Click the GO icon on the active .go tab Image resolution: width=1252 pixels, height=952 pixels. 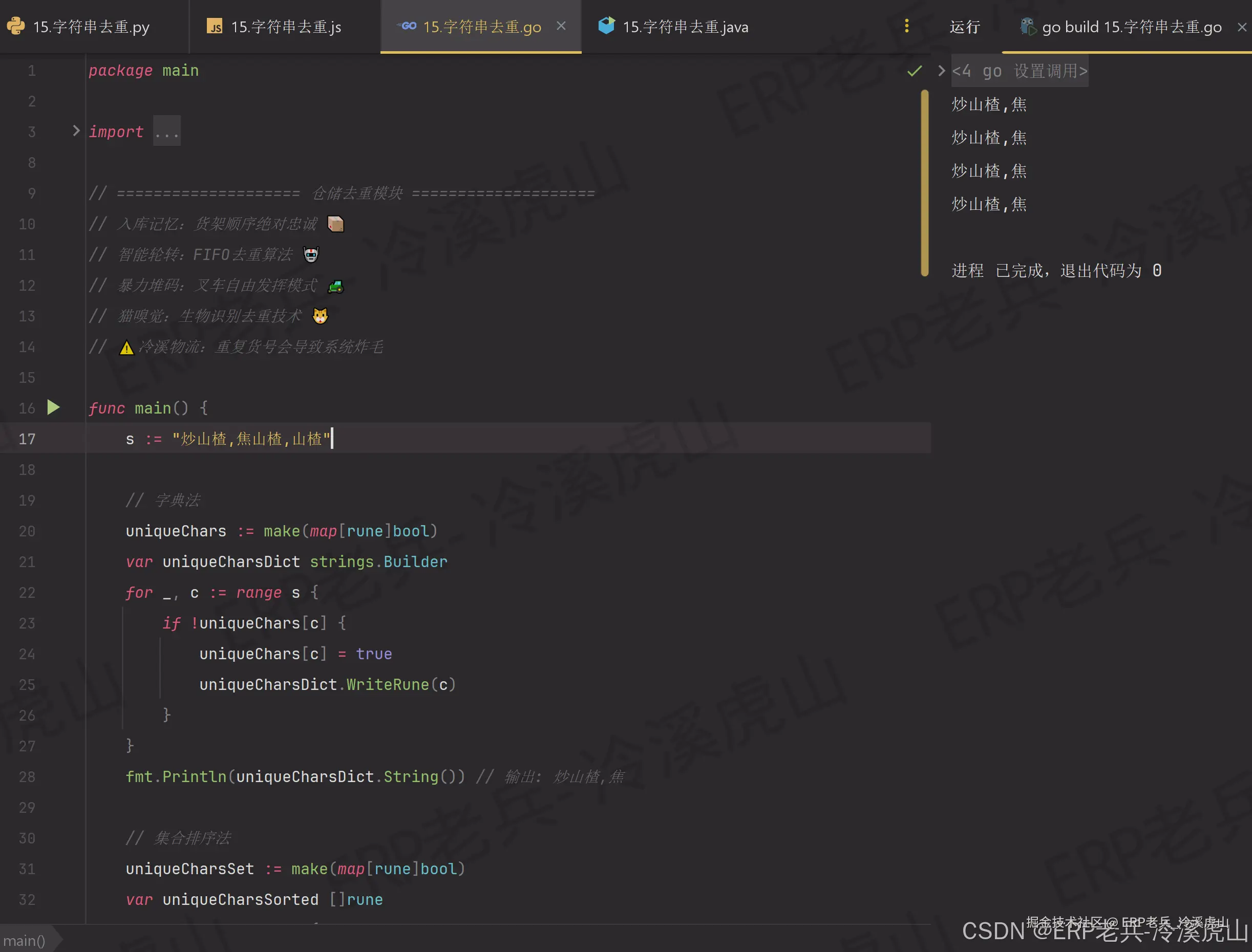[x=409, y=26]
